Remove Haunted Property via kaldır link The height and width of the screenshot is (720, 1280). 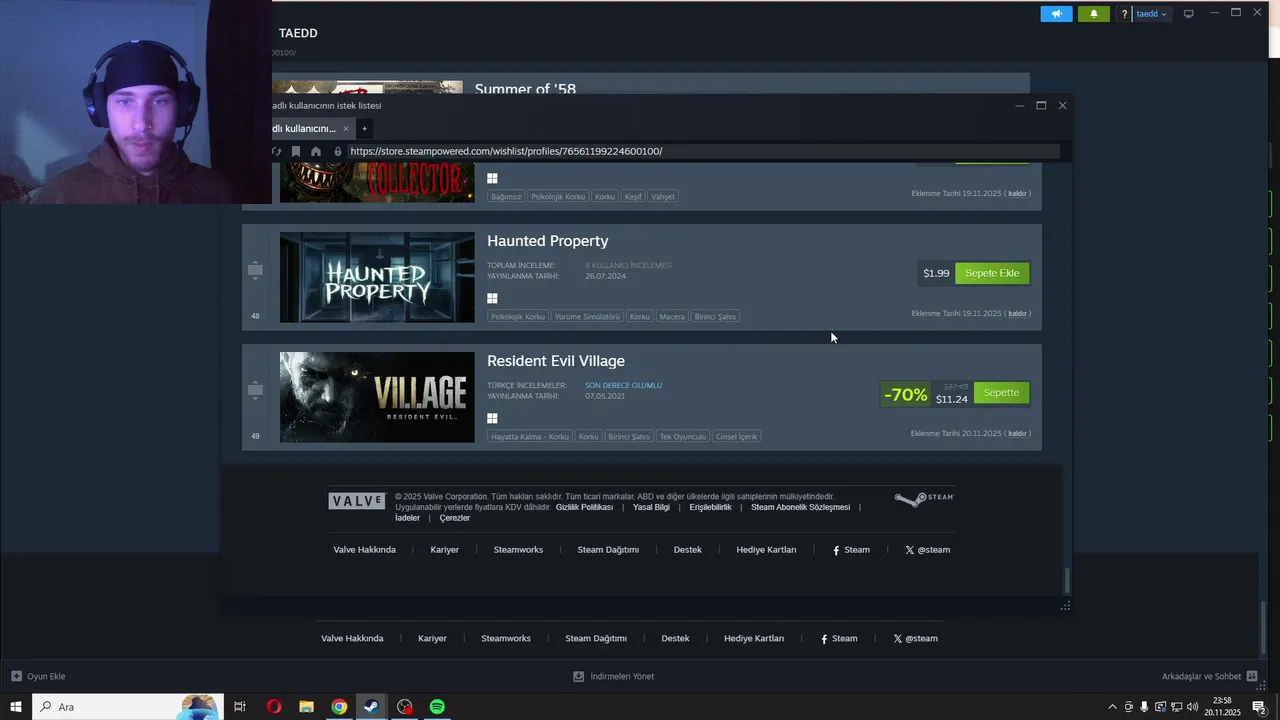tap(1017, 314)
